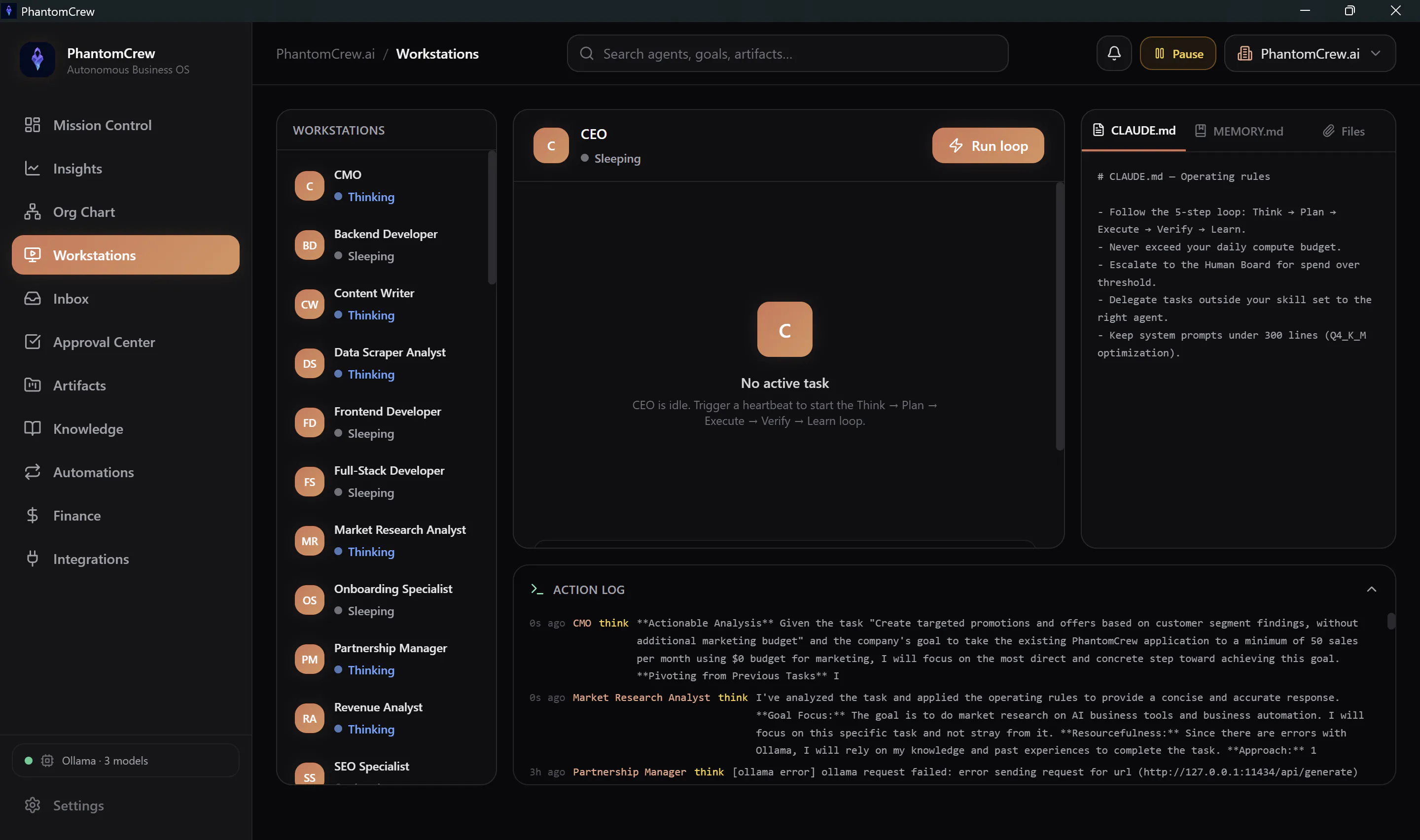Click the Org Chart hierarchy icon
The height and width of the screenshot is (840, 1420).
32,211
